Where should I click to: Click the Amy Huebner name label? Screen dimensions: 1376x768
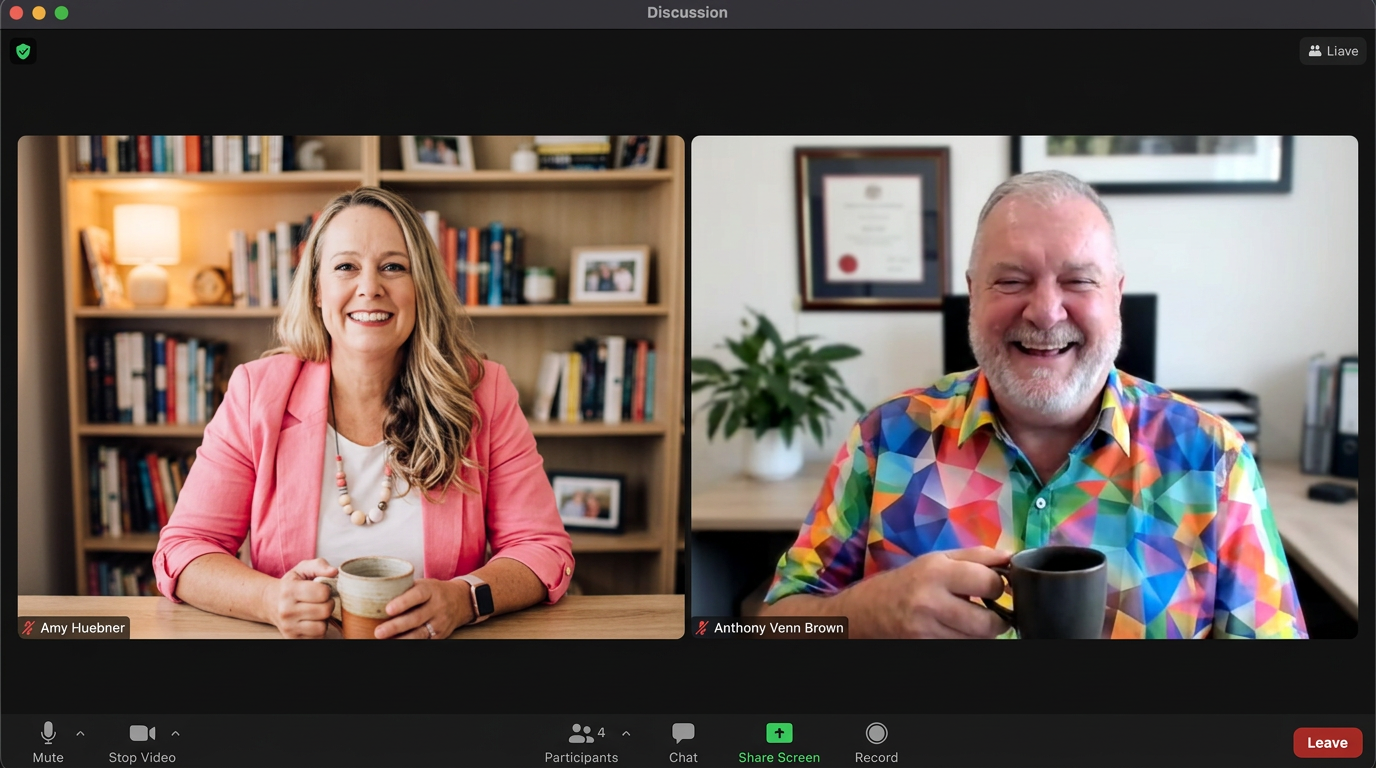83,628
